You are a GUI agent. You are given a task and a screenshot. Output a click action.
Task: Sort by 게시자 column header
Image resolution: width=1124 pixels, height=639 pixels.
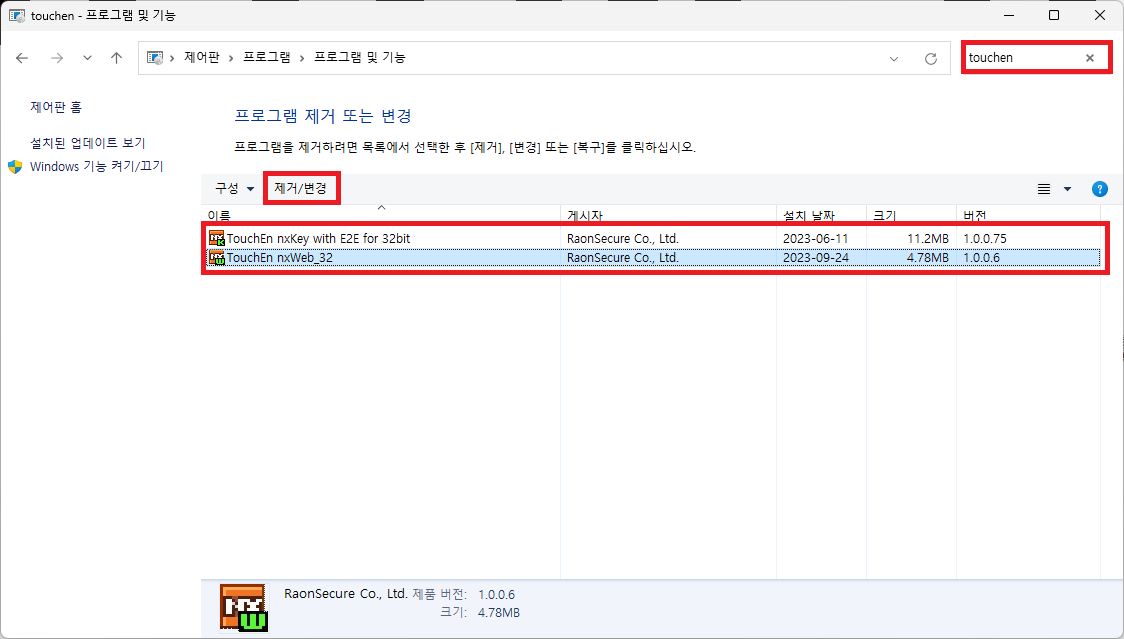668,214
